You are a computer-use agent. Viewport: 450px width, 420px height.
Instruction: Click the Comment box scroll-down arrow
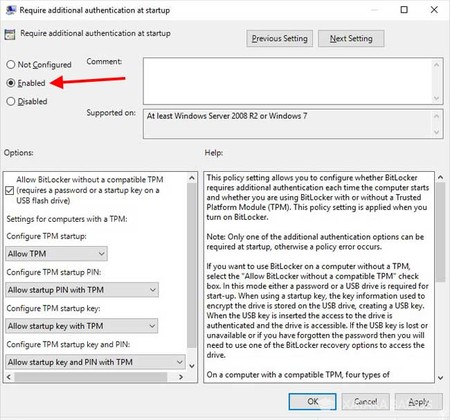click(436, 98)
